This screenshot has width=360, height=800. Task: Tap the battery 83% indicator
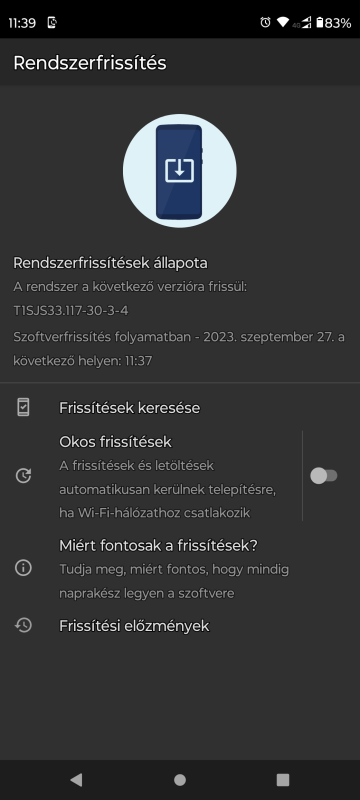click(333, 22)
